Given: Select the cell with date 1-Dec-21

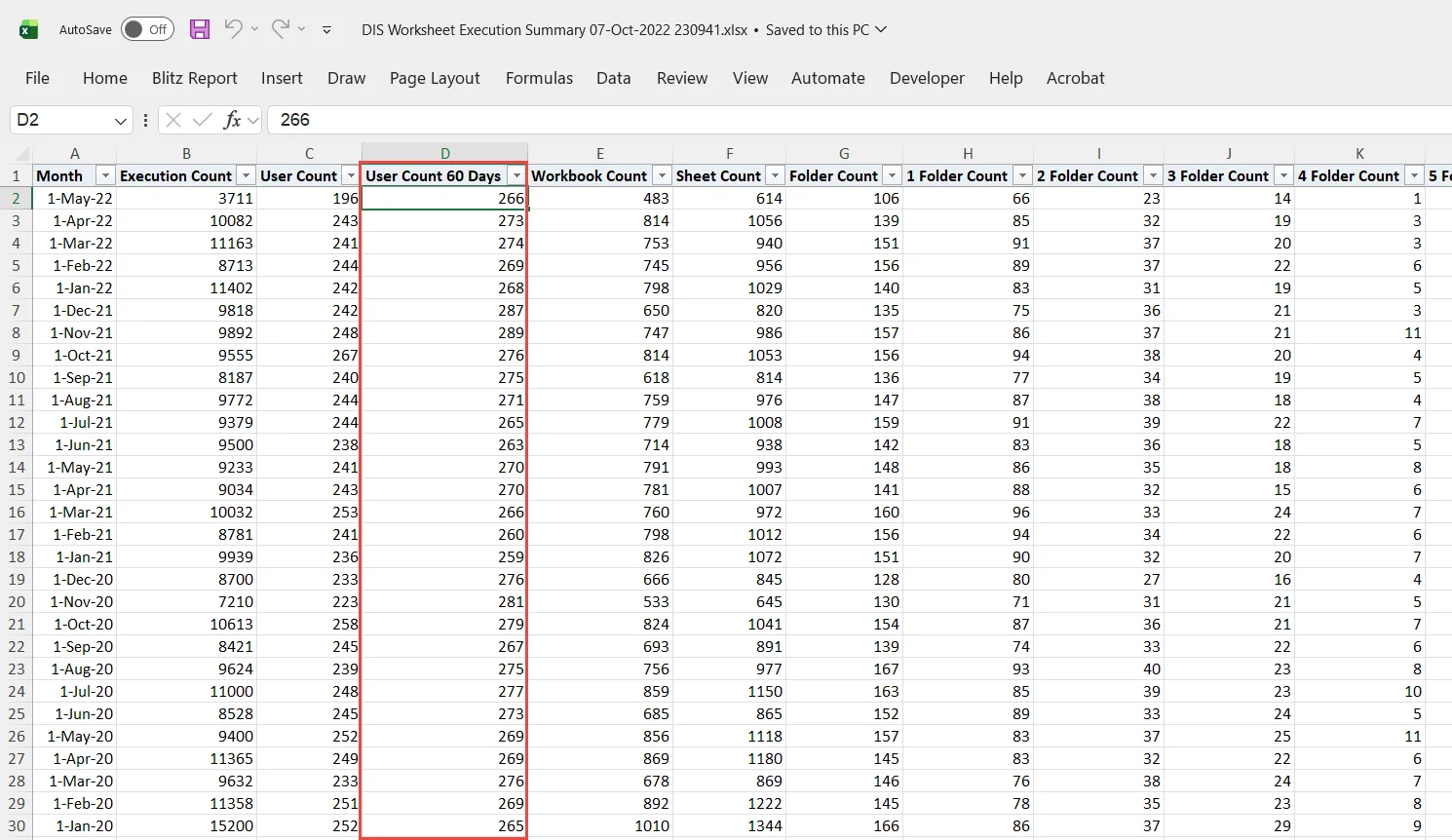Looking at the screenshot, I should tap(74, 311).
